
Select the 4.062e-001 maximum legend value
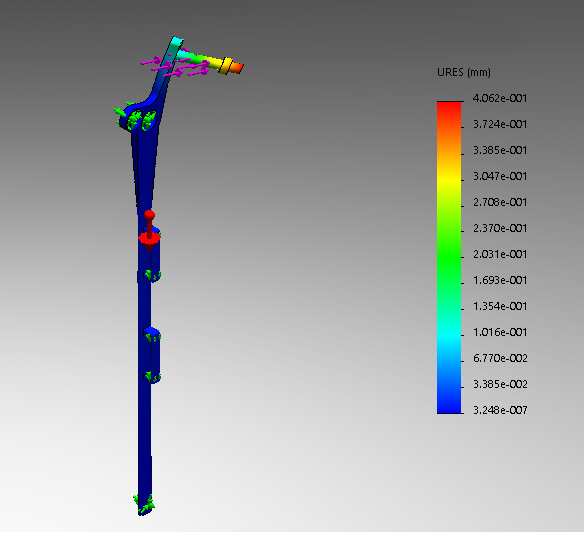point(500,98)
